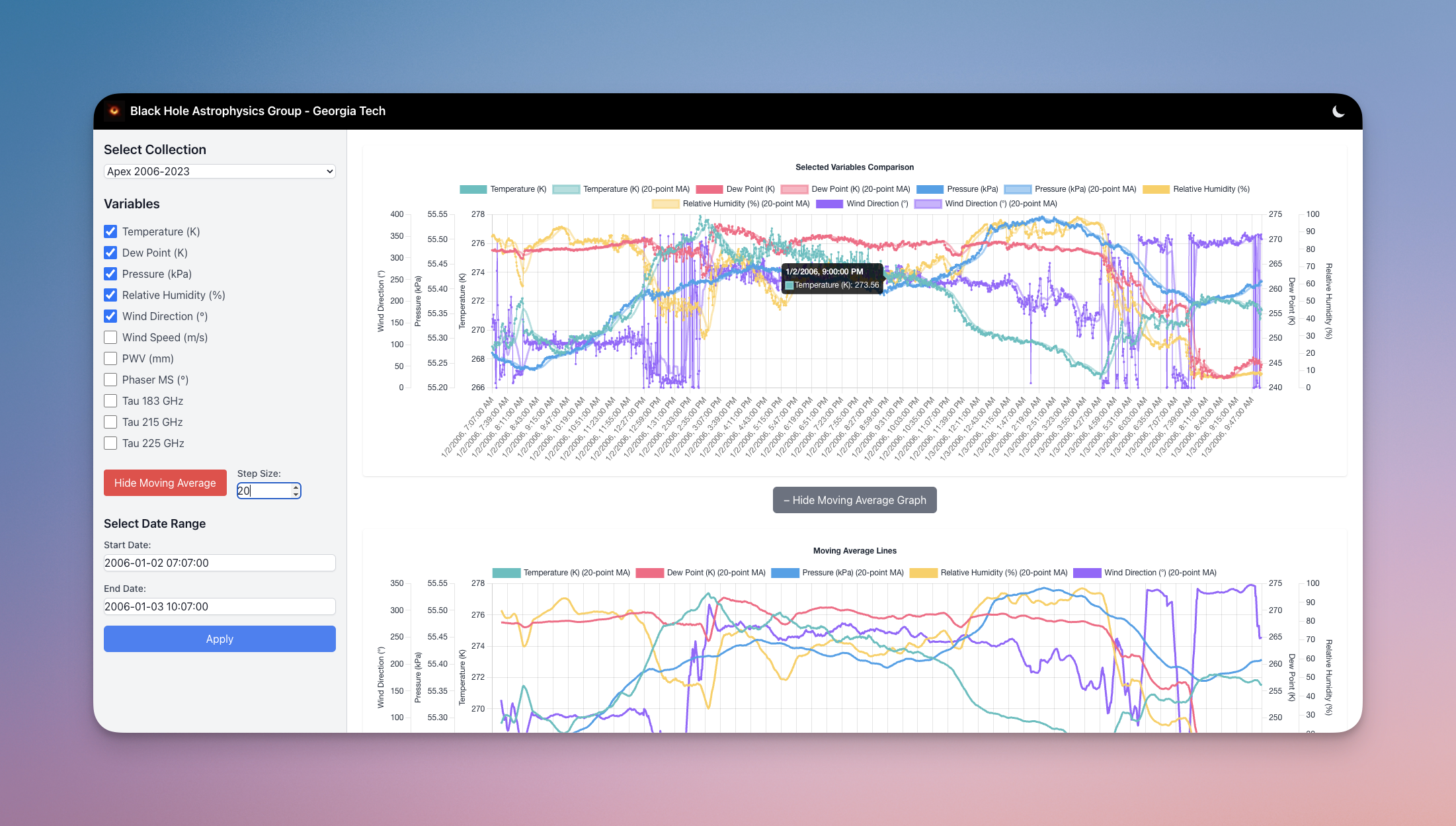Expand the Apex 2006-2023 collection selector
Viewport: 1456px width, 826px height.
(219, 171)
